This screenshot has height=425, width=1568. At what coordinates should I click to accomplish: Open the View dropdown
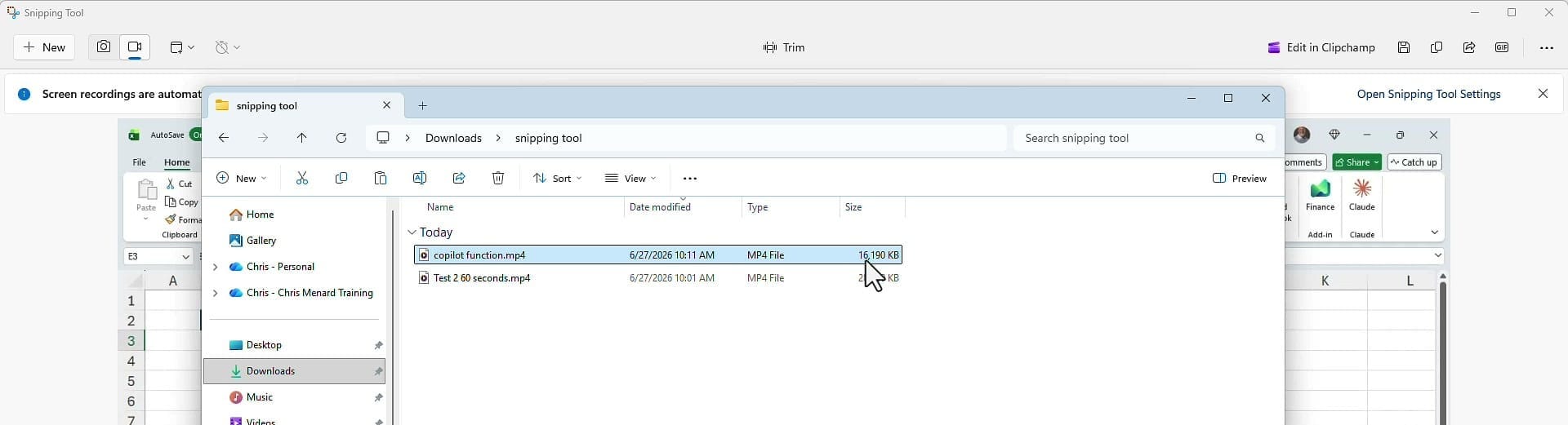click(630, 178)
